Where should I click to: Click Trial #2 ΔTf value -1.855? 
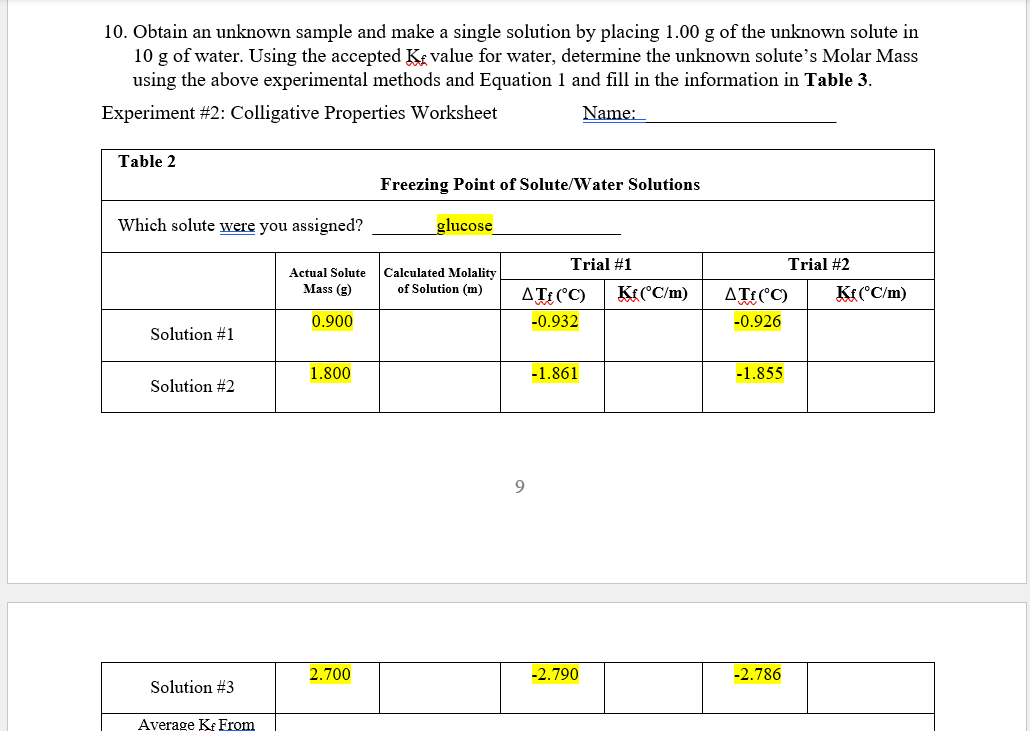click(x=759, y=373)
